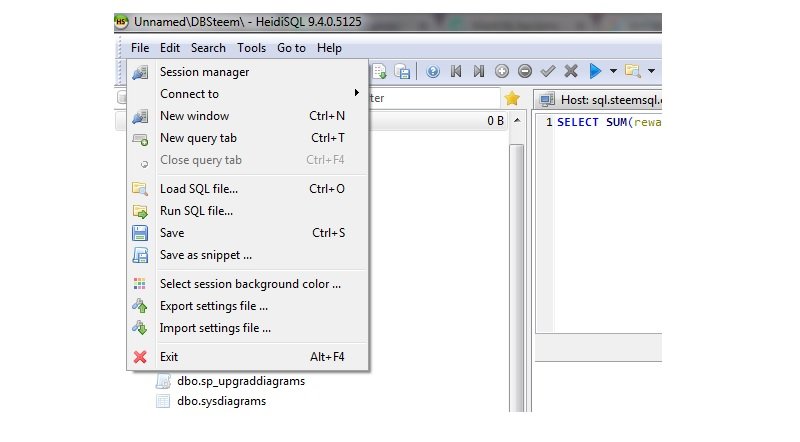
Task: Click the Session manager menu icon
Action: coord(140,72)
